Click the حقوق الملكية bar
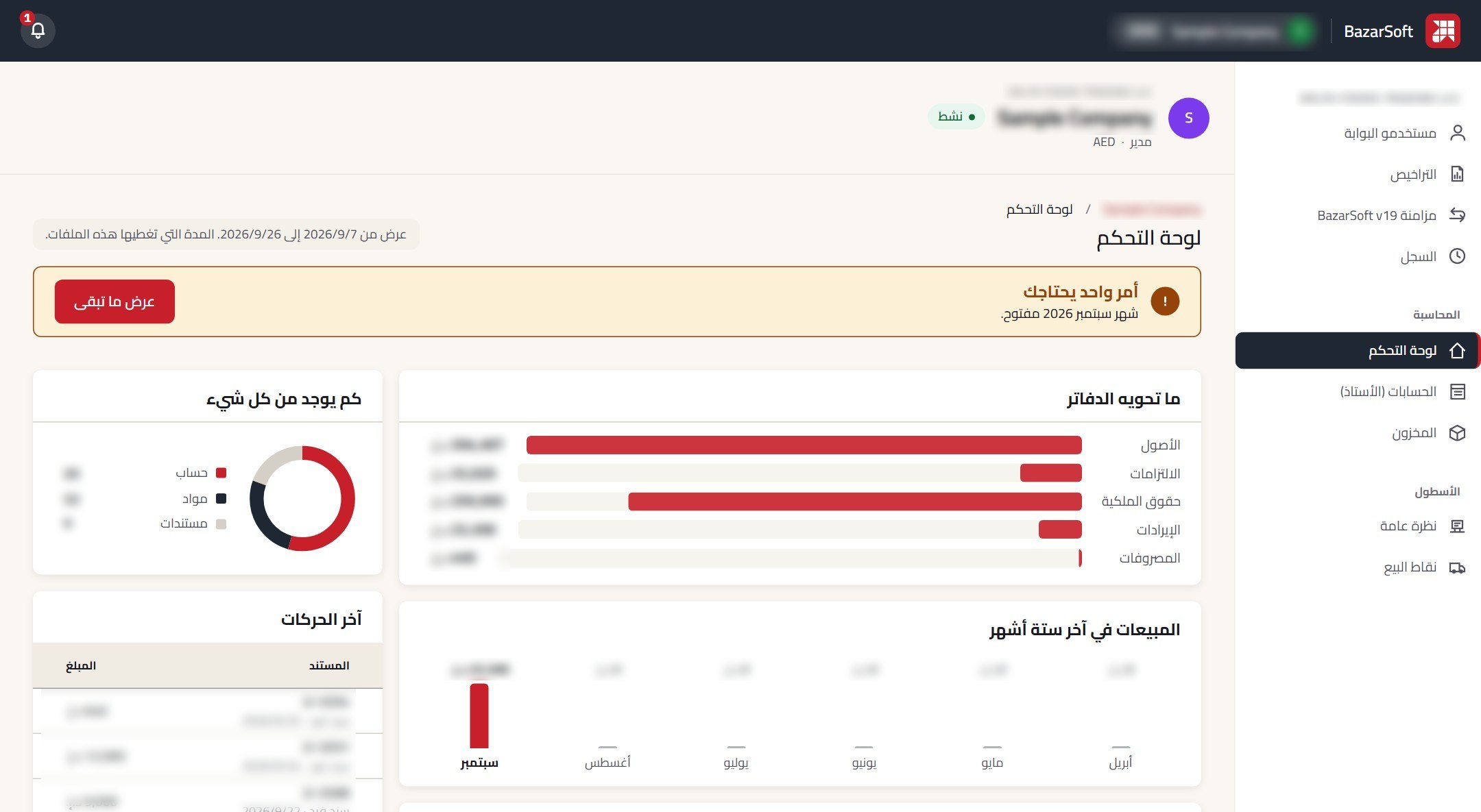 (x=855, y=502)
